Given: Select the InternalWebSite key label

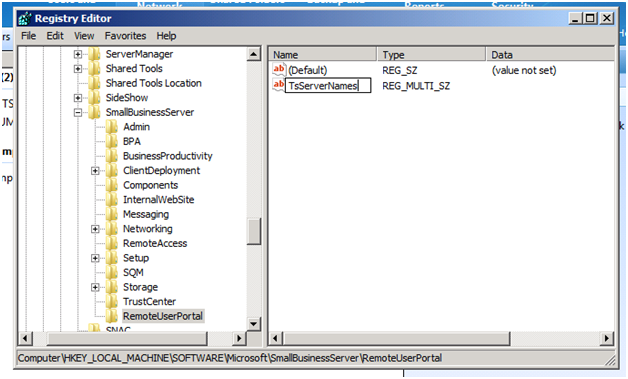Looking at the screenshot, I should click(159, 200).
